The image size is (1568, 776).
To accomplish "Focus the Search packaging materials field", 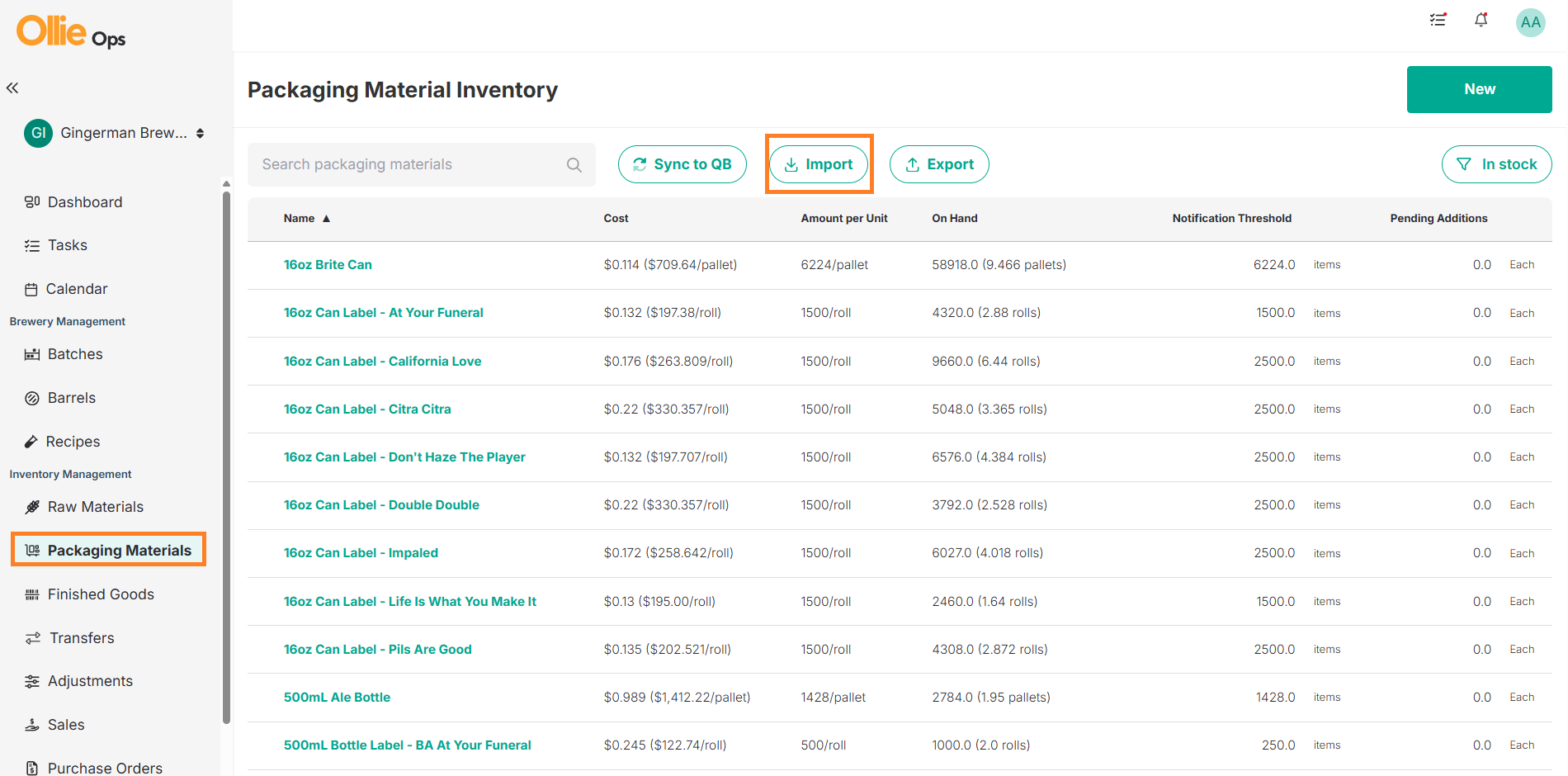I will (421, 164).
